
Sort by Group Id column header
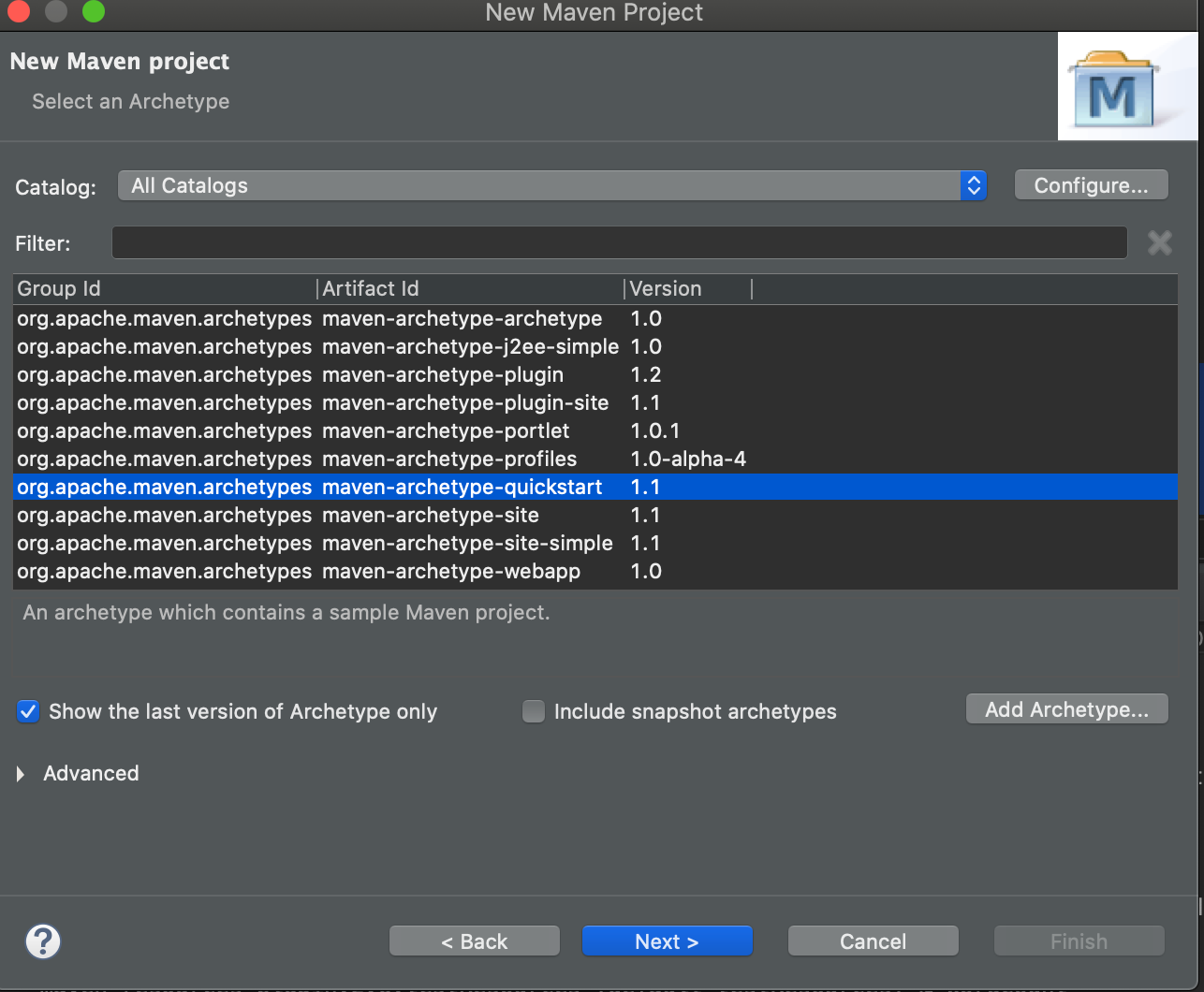[165, 288]
